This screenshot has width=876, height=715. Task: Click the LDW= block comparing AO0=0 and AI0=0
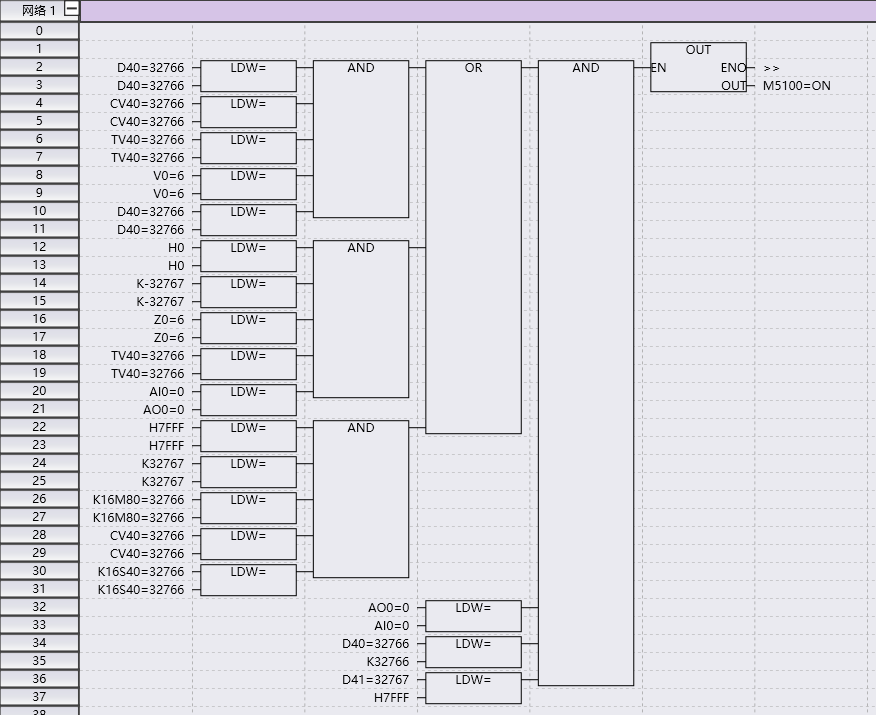pyautogui.click(x=473, y=616)
